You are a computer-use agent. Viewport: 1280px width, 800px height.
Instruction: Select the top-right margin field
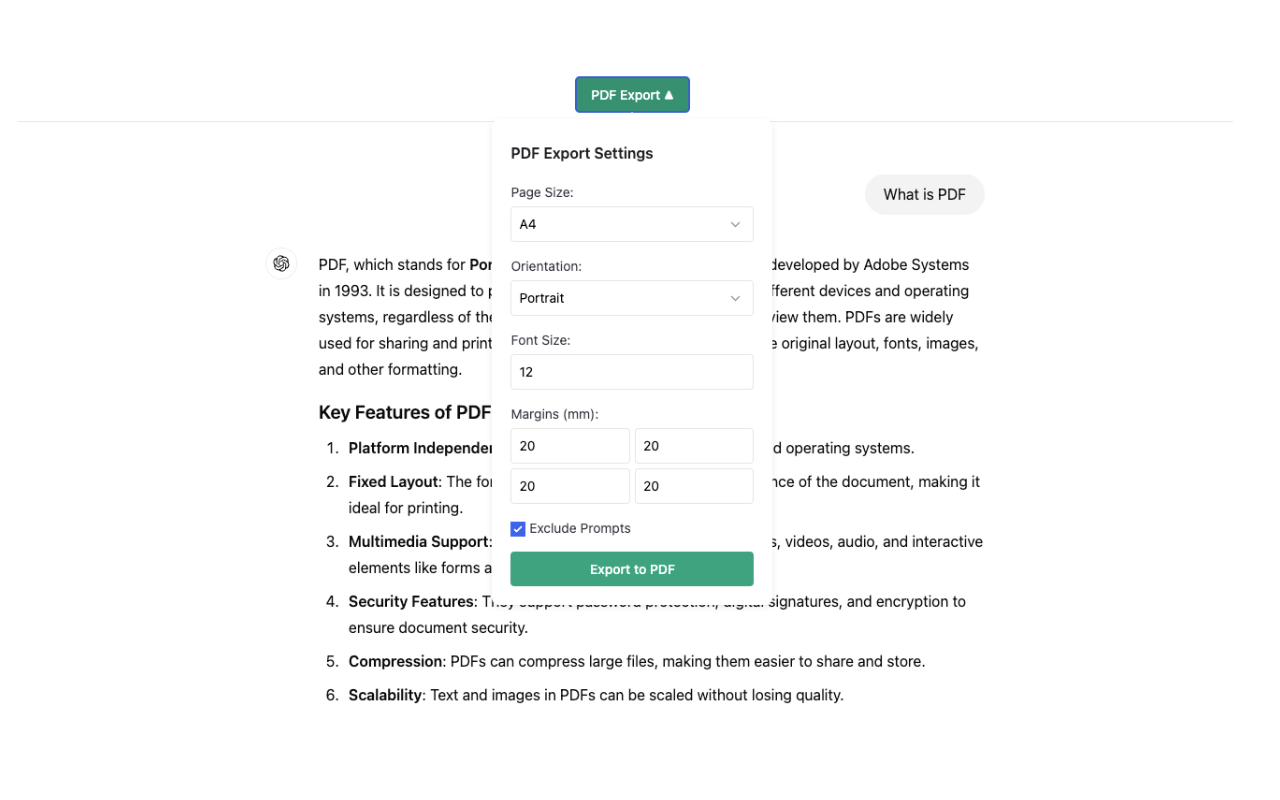coord(694,445)
